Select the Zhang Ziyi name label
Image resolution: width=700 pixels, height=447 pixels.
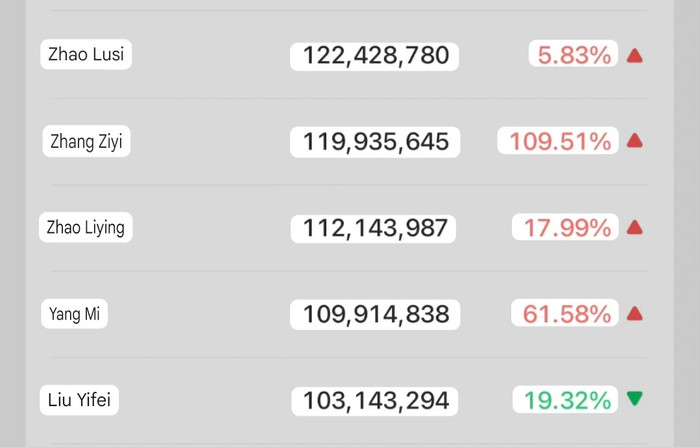[86, 141]
